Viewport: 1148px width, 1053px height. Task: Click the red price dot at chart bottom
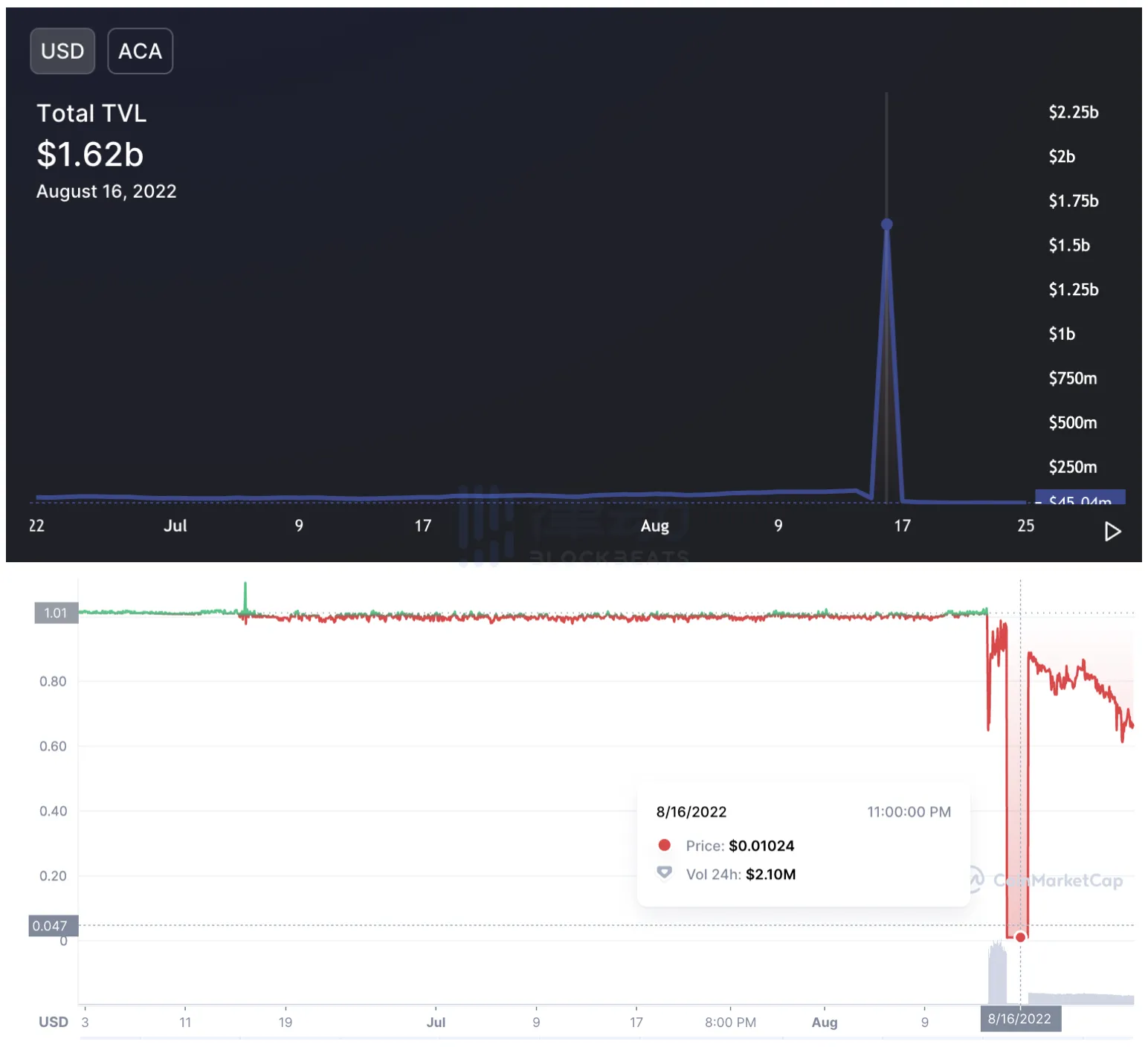[1020, 937]
